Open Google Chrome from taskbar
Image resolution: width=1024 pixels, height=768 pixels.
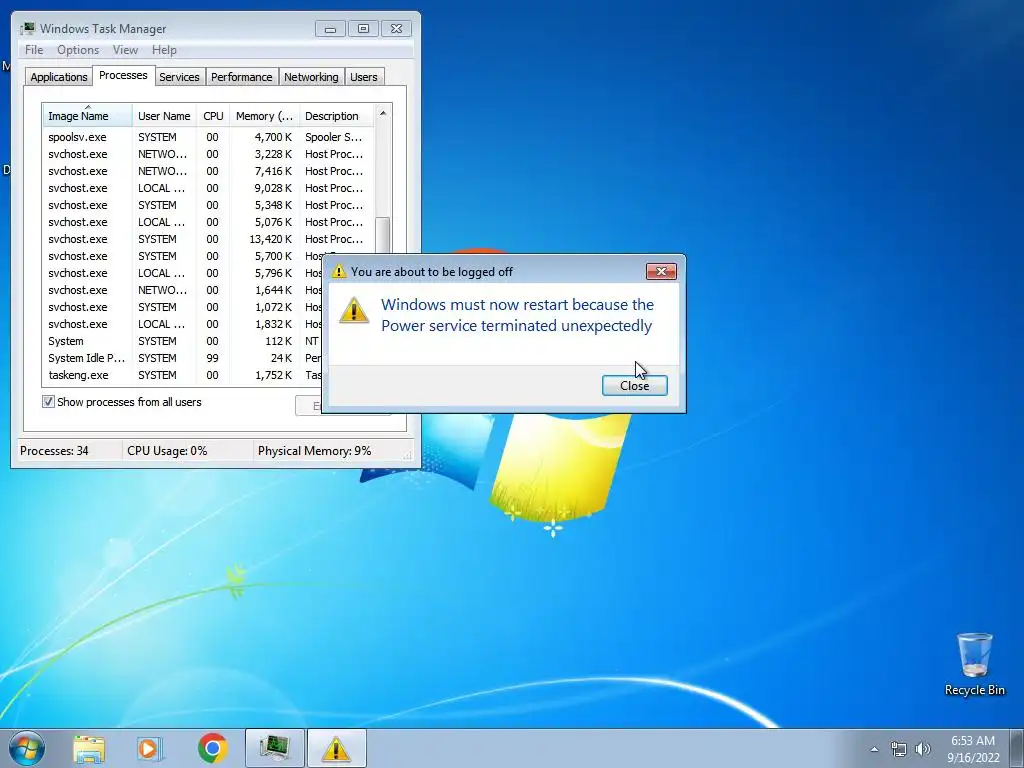pyautogui.click(x=212, y=748)
